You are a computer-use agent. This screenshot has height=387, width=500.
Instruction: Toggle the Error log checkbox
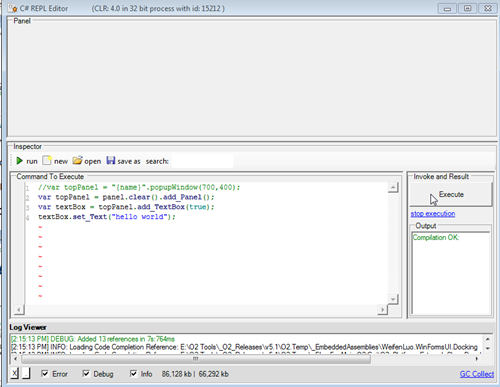(45, 374)
